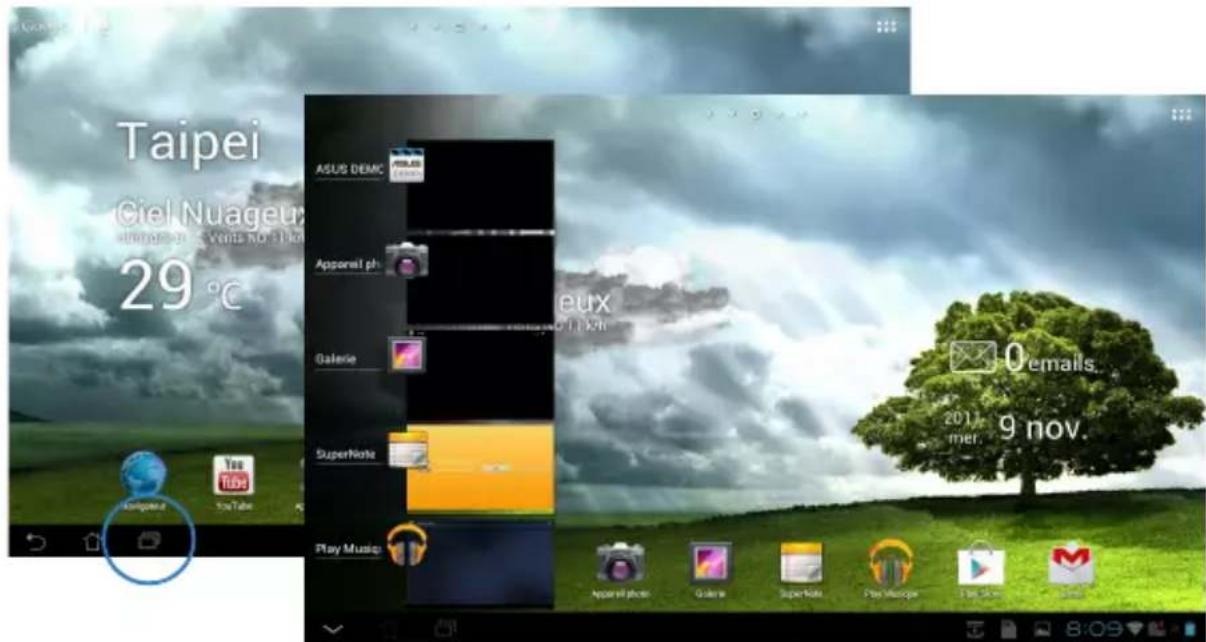Screen dimensions: 1206x642
Task: Open the Play Music recent thumbnail
Action: pos(480,562)
